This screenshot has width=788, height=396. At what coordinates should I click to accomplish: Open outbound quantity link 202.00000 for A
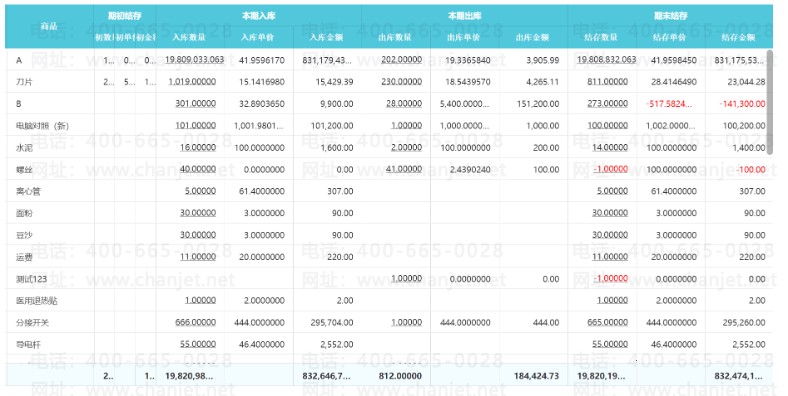402,60
